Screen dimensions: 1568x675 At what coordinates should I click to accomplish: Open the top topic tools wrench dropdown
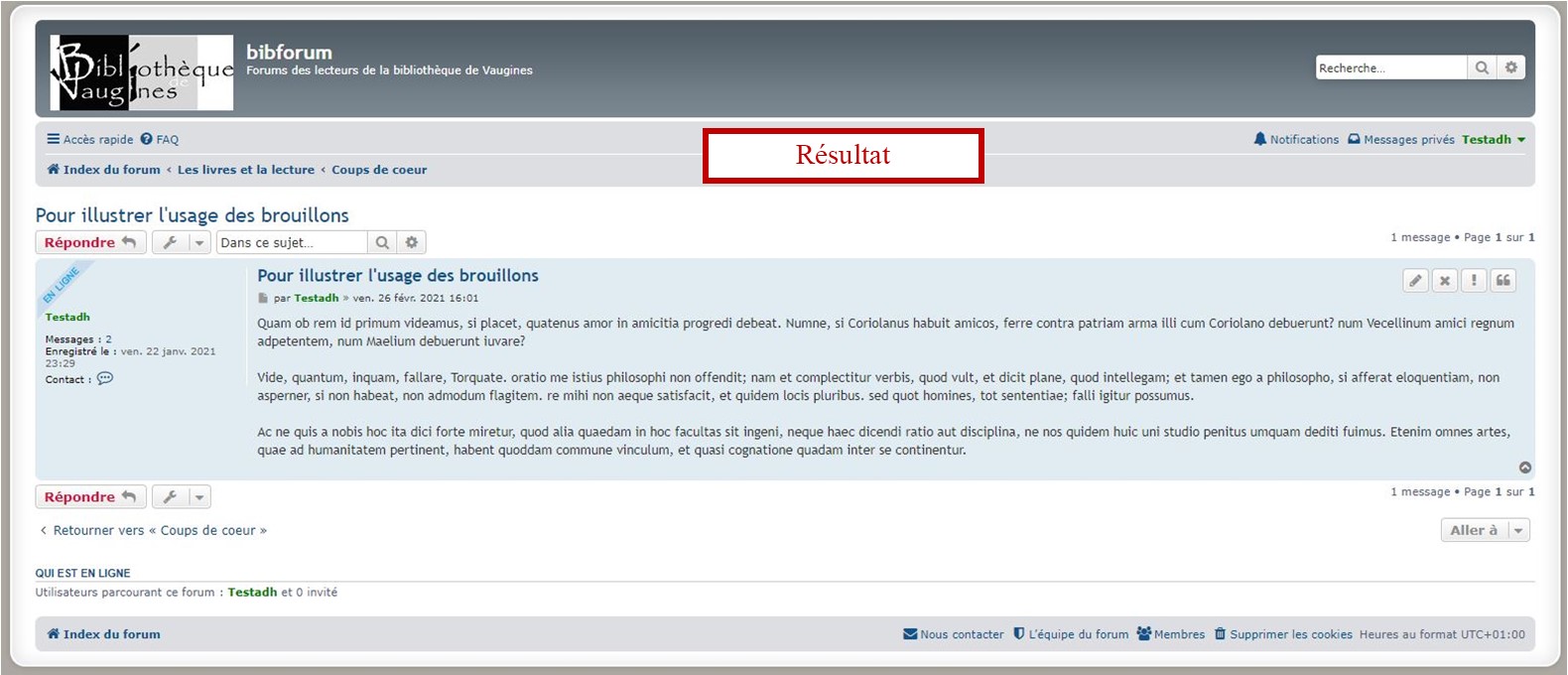(x=182, y=242)
